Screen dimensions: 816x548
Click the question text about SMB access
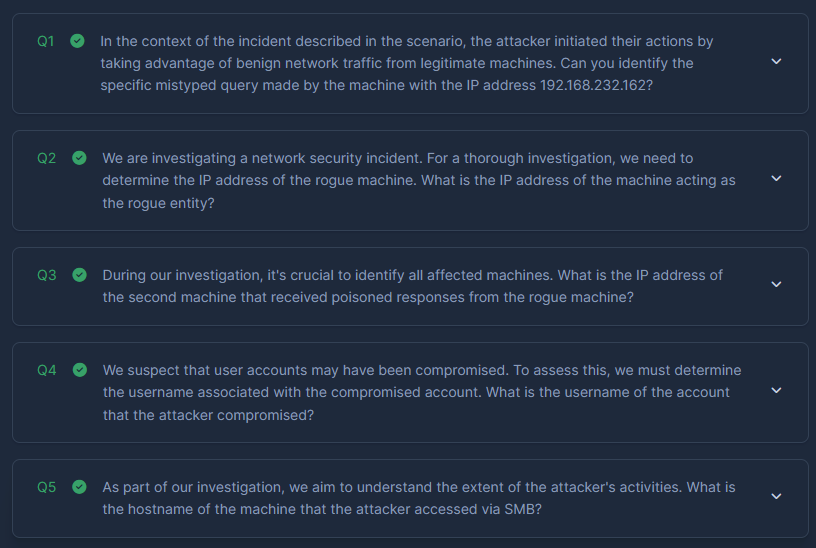pos(419,498)
